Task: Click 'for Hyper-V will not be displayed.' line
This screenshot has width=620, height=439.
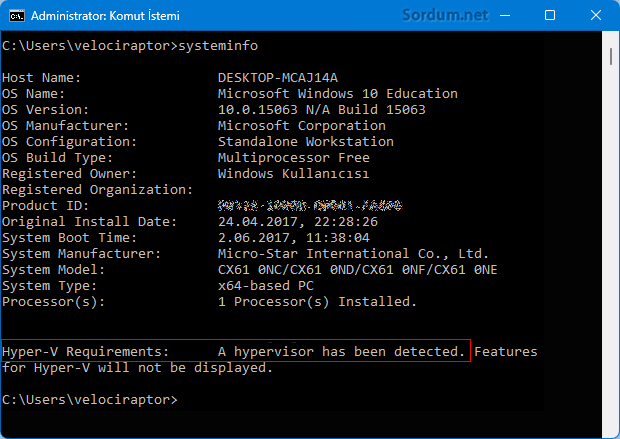Action: (x=137, y=368)
